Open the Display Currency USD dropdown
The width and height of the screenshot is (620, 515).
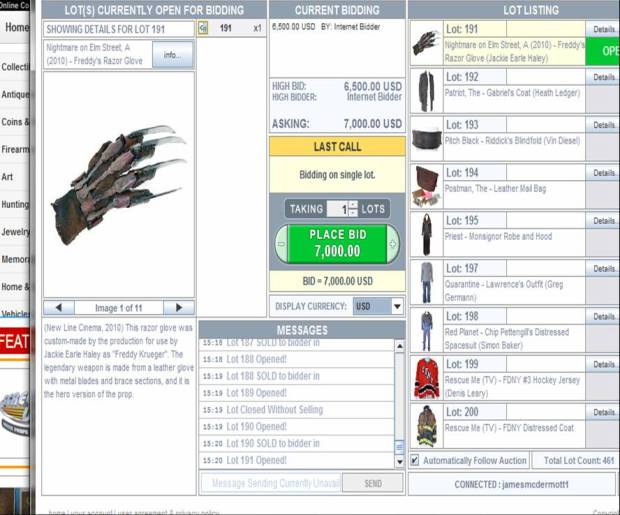pyautogui.click(x=397, y=306)
